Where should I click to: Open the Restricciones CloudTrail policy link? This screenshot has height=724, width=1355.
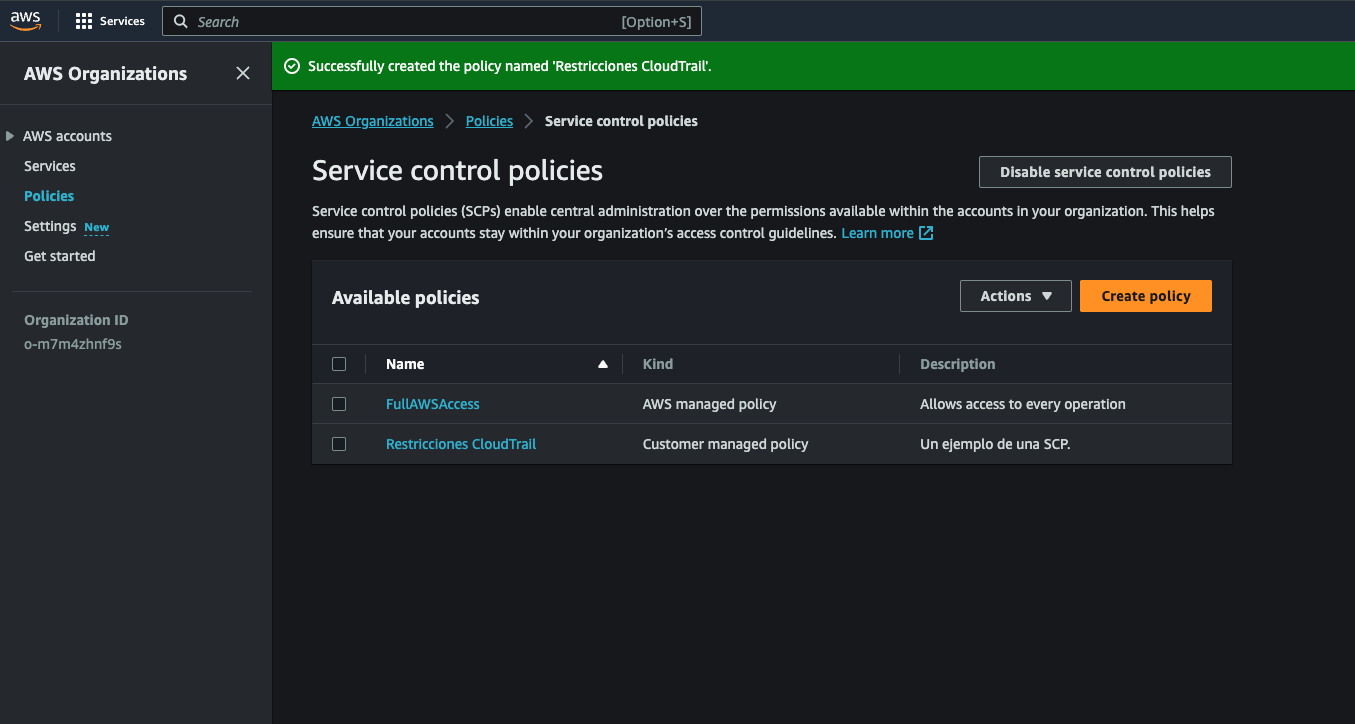pyautogui.click(x=461, y=444)
